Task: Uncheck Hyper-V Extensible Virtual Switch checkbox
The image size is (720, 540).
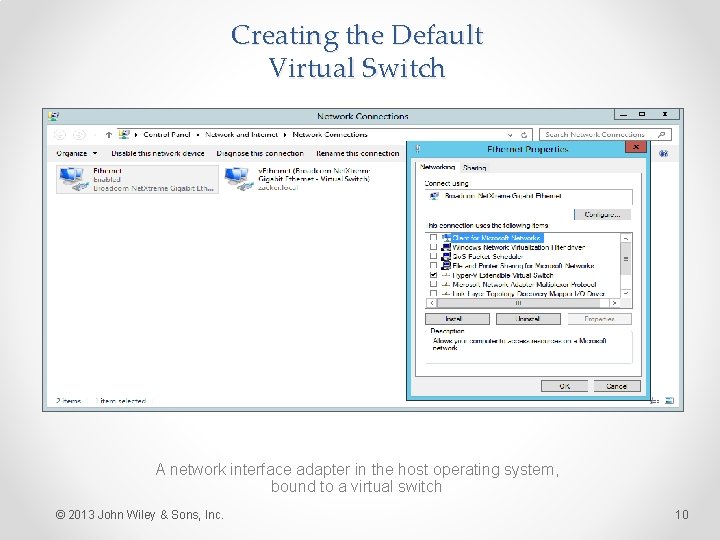Action: [x=433, y=275]
